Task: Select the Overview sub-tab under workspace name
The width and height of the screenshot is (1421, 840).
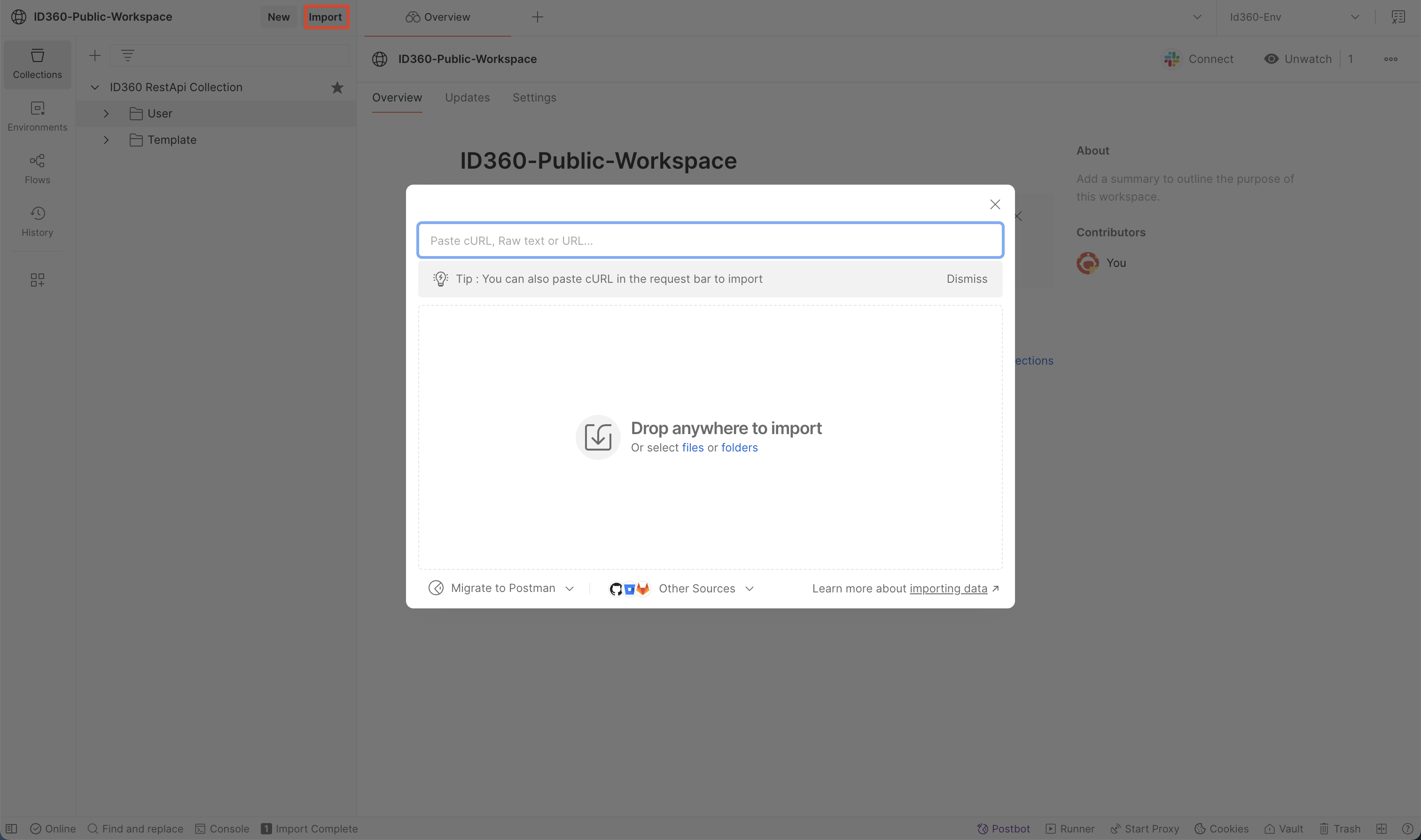Action: point(397,97)
